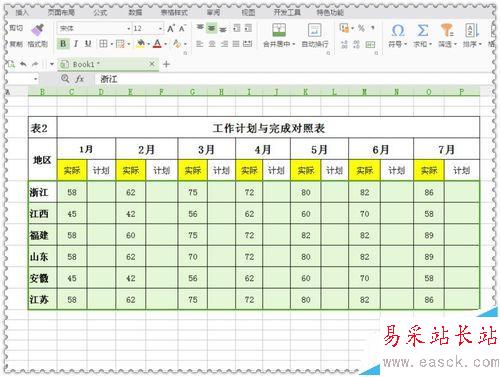This screenshot has height=377, width=500.
Task: Click the increase decimal places icon
Action: (344, 44)
